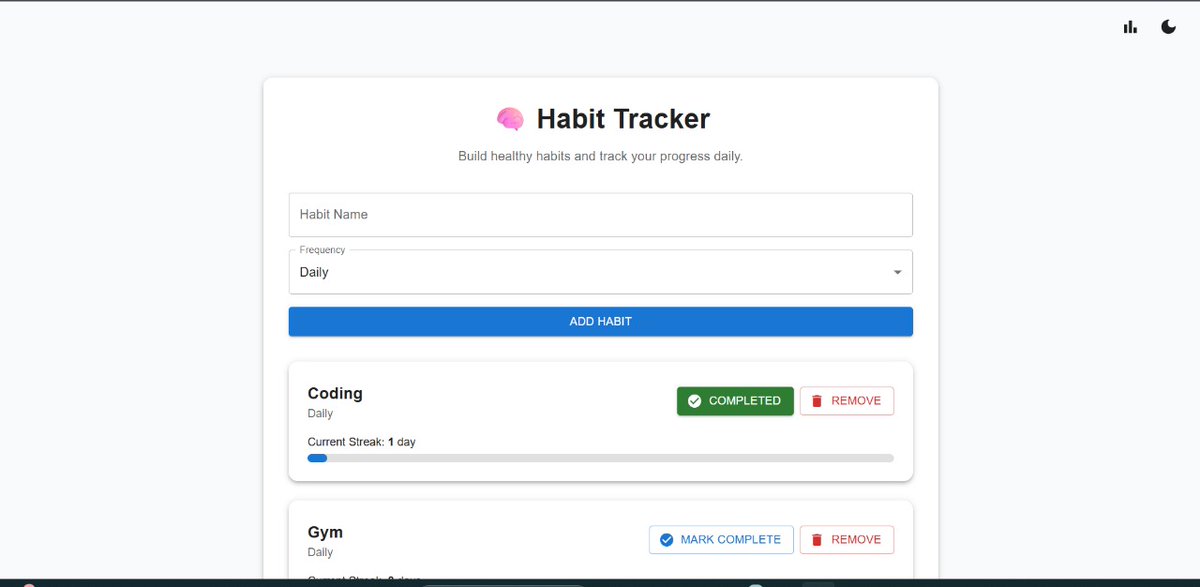Viewport: 1200px width, 587px height.
Task: Click the 'Current Streak: 1 day' text
Action: [x=361, y=441]
